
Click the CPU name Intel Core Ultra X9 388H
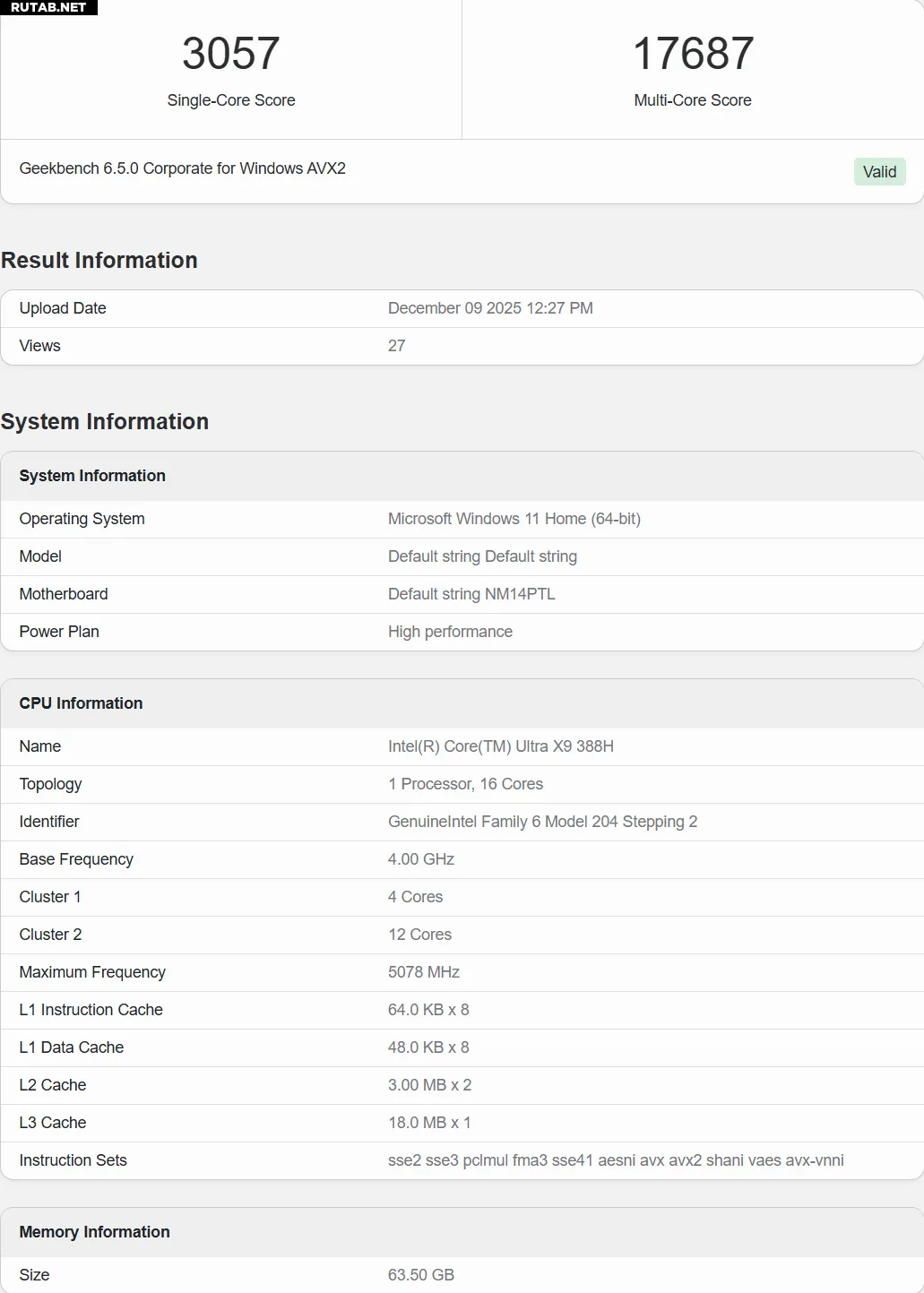coord(500,746)
